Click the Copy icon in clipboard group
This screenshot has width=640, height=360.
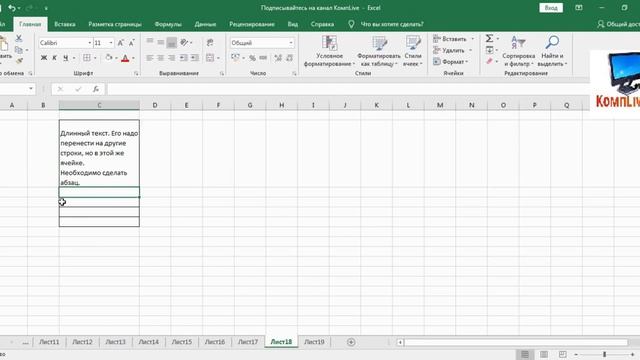click(x=18, y=50)
